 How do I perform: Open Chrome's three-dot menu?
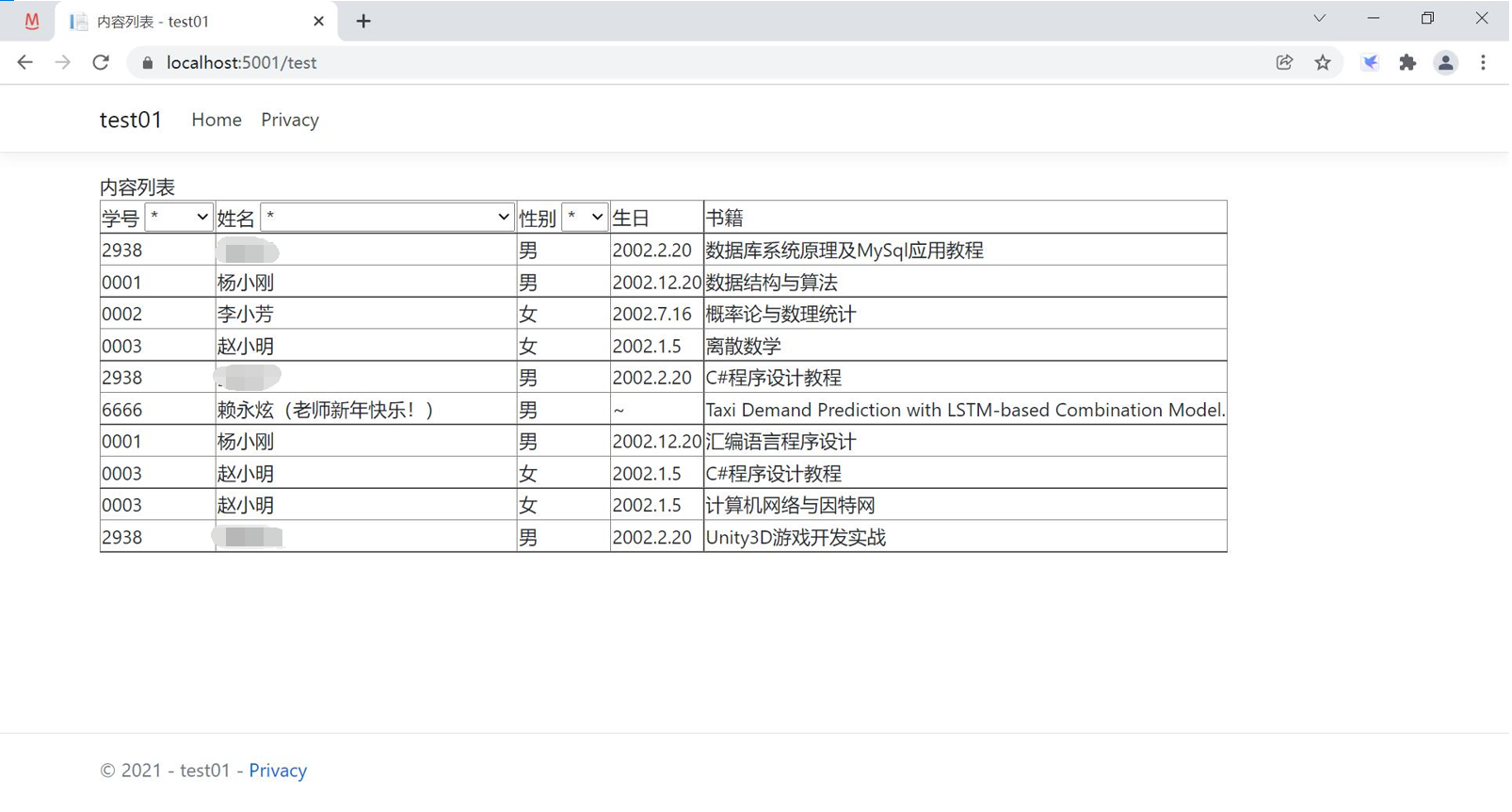coord(1483,62)
